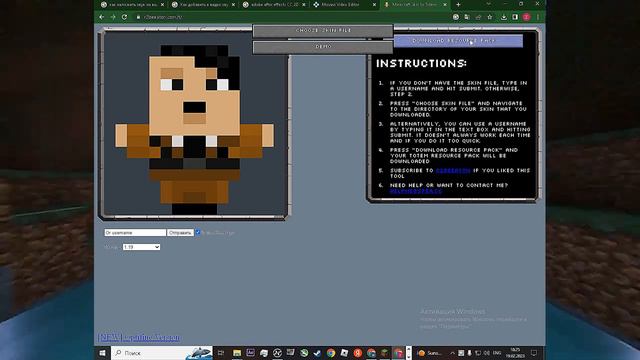
Task: Open the 1.19 version dropdown
Action: (141, 247)
